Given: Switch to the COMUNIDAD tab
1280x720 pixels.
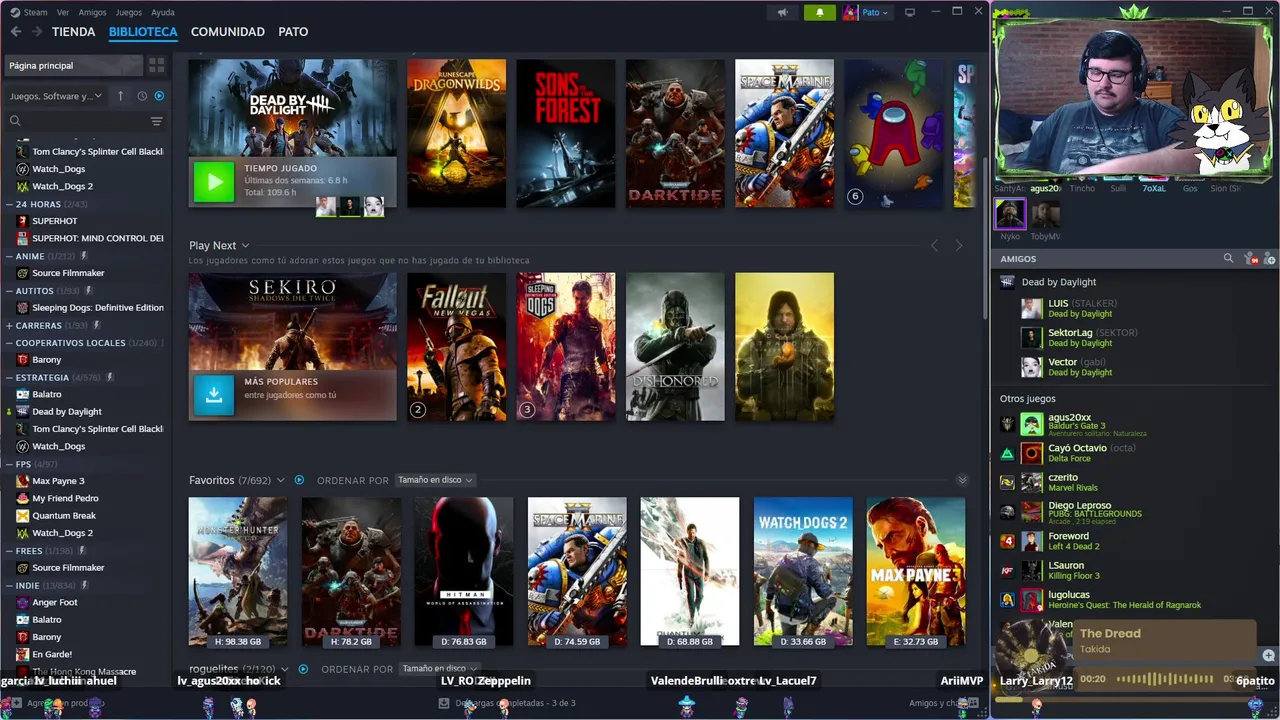Looking at the screenshot, I should [228, 32].
